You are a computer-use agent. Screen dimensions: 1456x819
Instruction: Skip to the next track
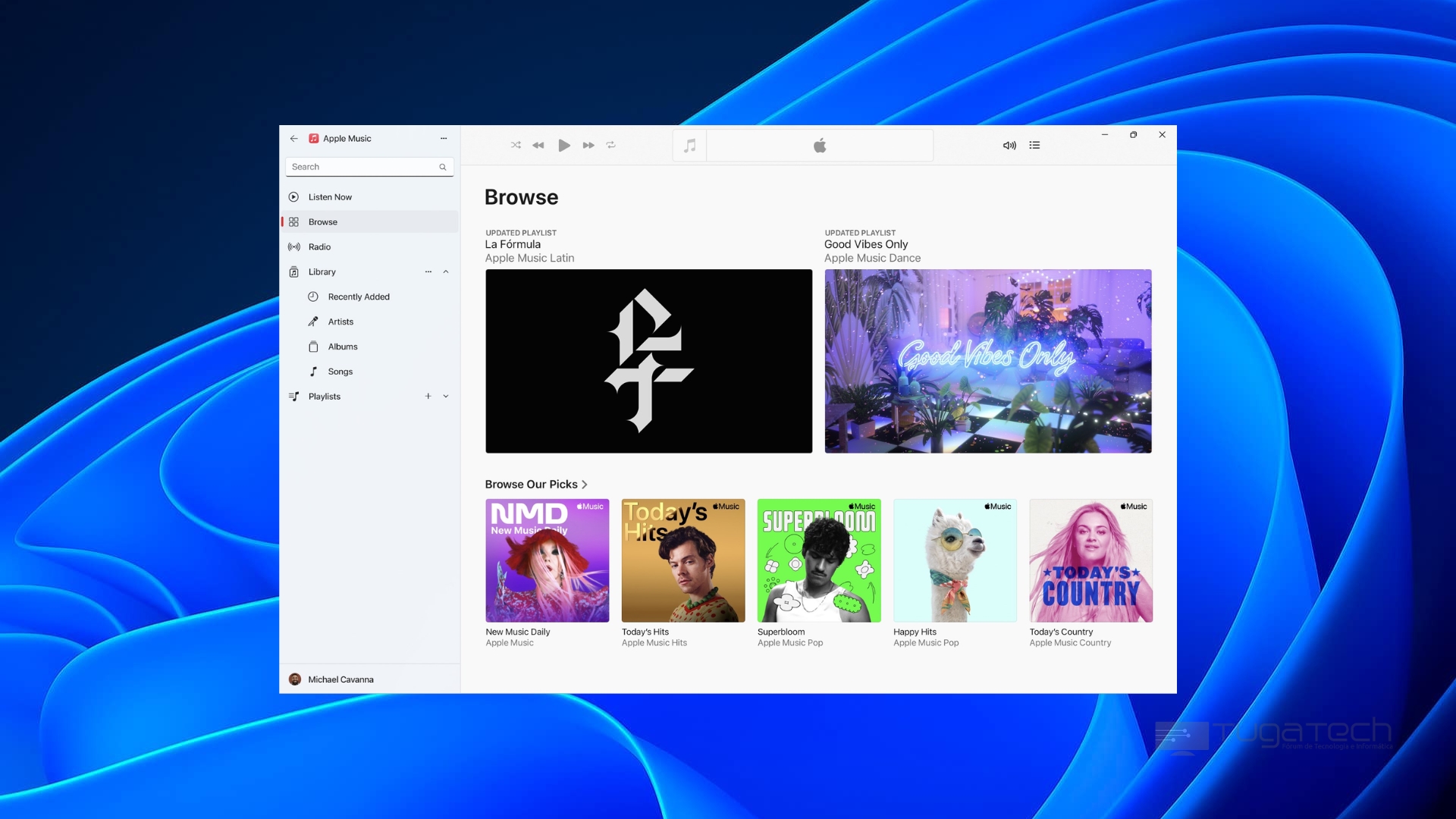point(588,145)
